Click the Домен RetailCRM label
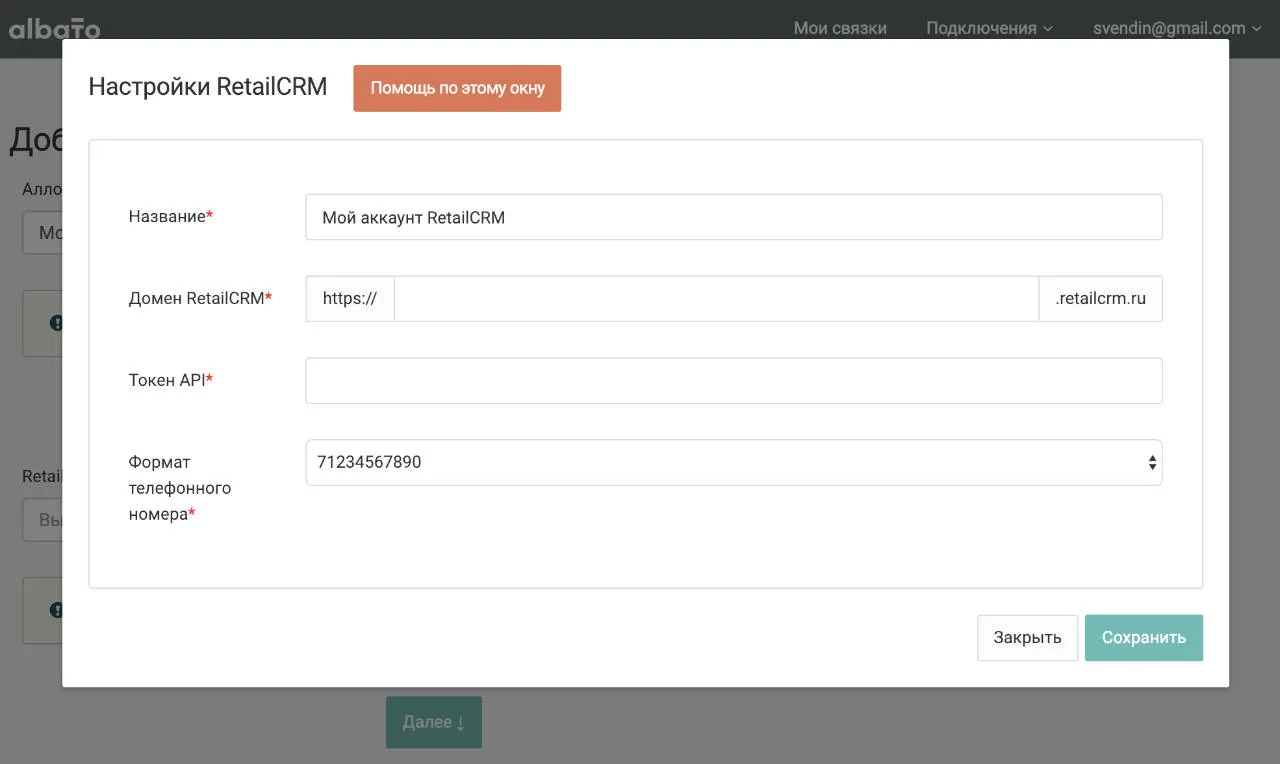This screenshot has width=1280, height=764. point(200,298)
